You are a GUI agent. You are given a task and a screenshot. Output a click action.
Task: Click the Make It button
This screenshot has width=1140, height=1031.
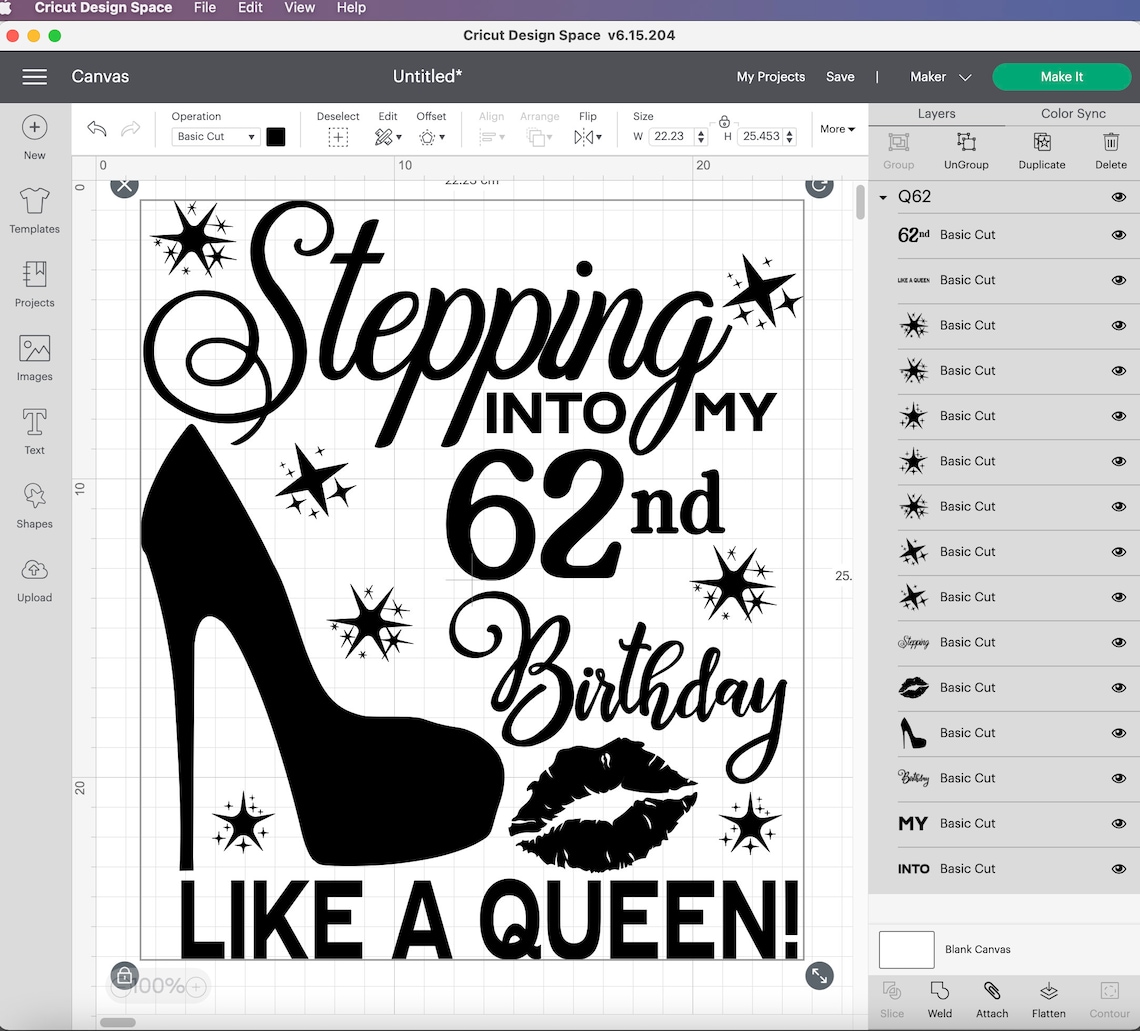pyautogui.click(x=1062, y=76)
